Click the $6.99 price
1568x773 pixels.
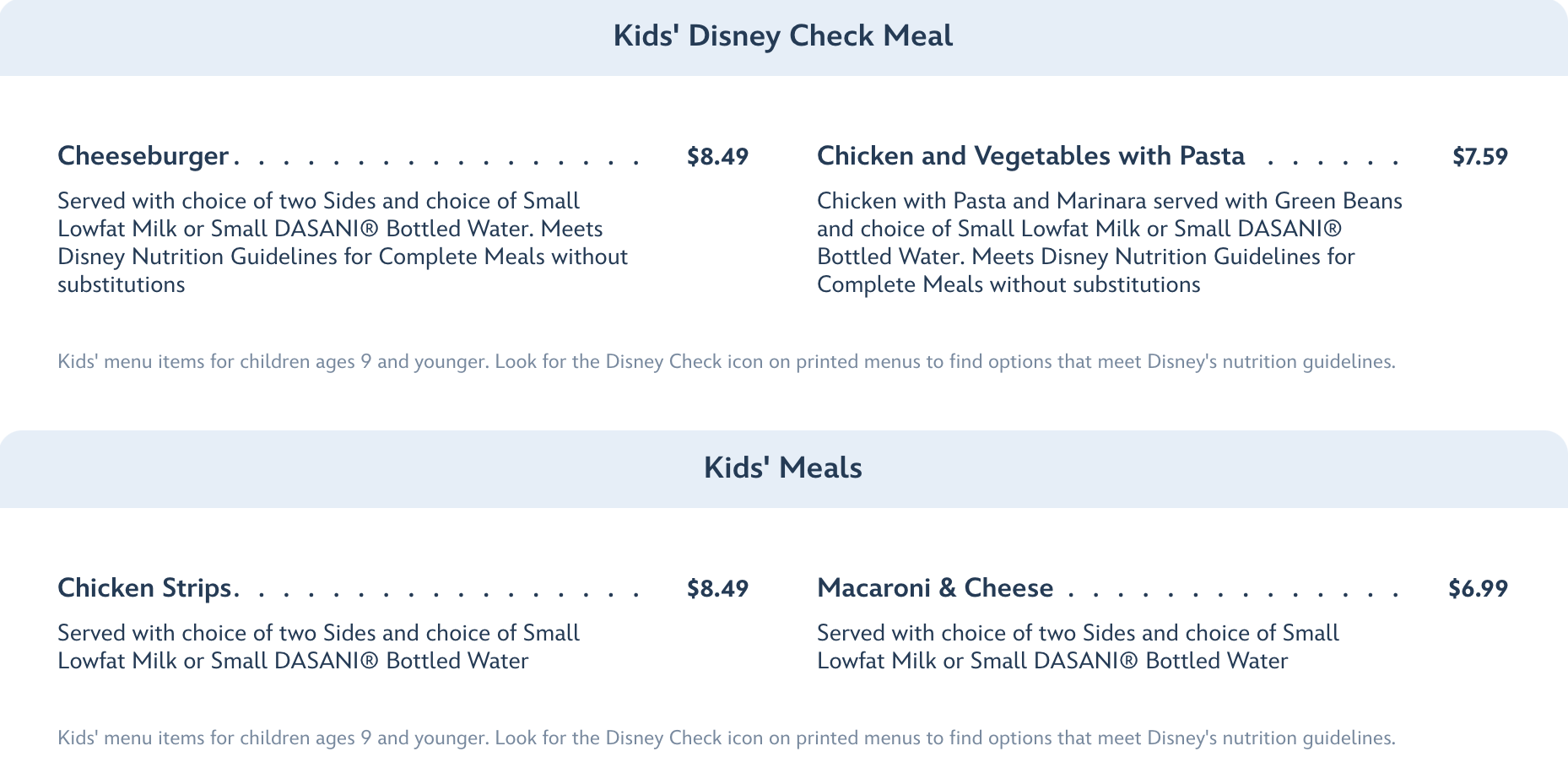pyautogui.click(x=1478, y=589)
